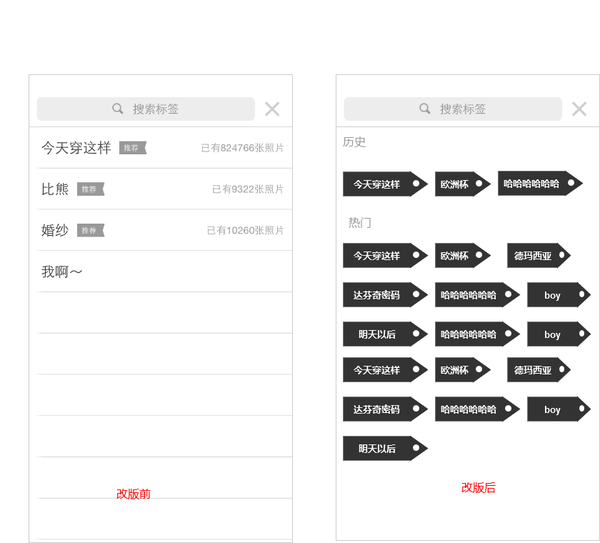Select 今天穿这样 in the left results list
The image size is (600, 543).
(76, 148)
